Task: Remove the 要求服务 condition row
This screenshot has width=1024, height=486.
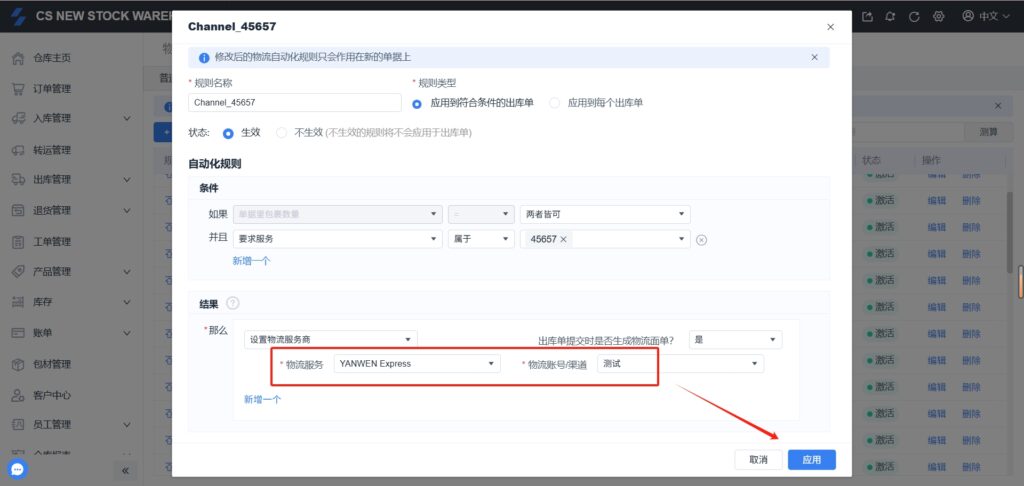Action: pyautogui.click(x=701, y=240)
